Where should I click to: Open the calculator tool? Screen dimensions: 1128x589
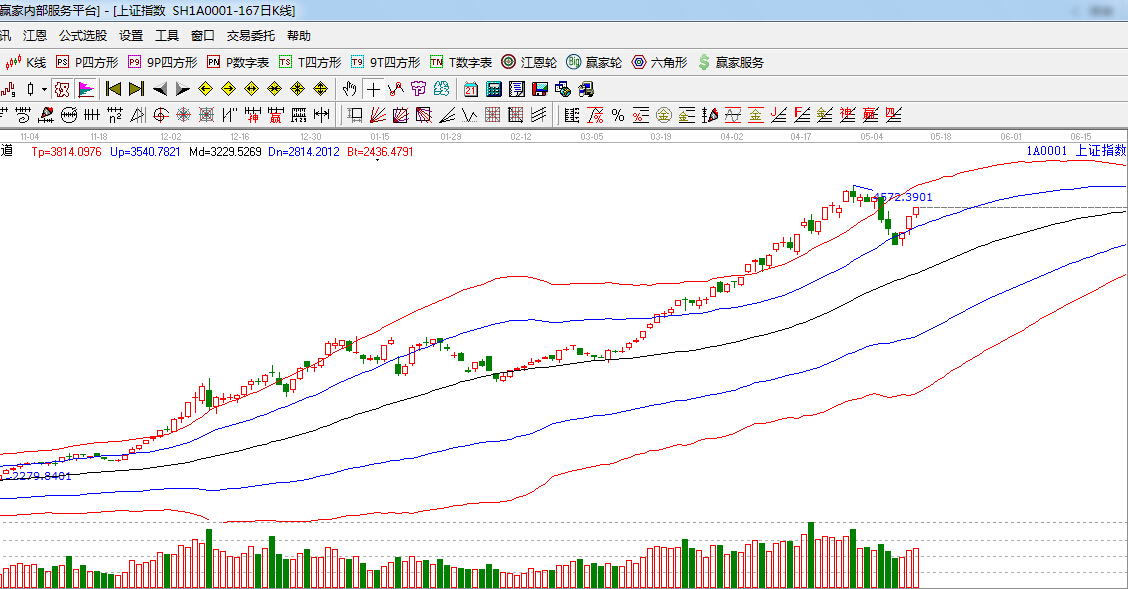tap(493, 88)
